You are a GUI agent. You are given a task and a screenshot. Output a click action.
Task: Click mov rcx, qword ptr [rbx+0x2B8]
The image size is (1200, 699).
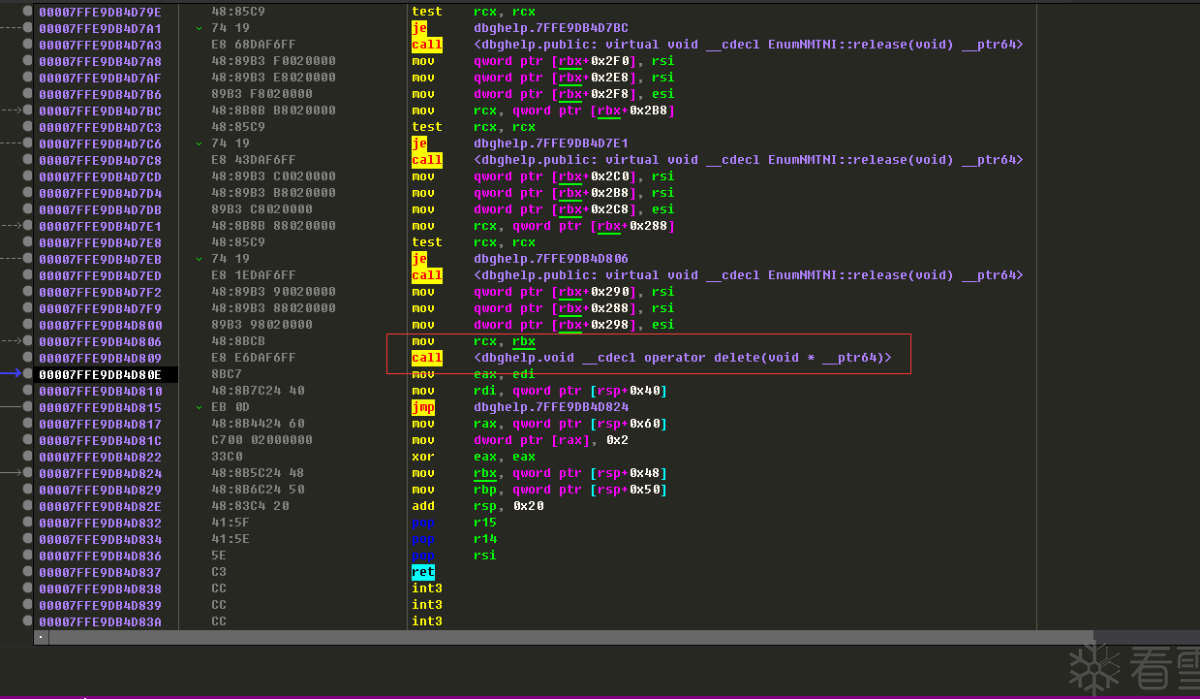click(x=544, y=111)
